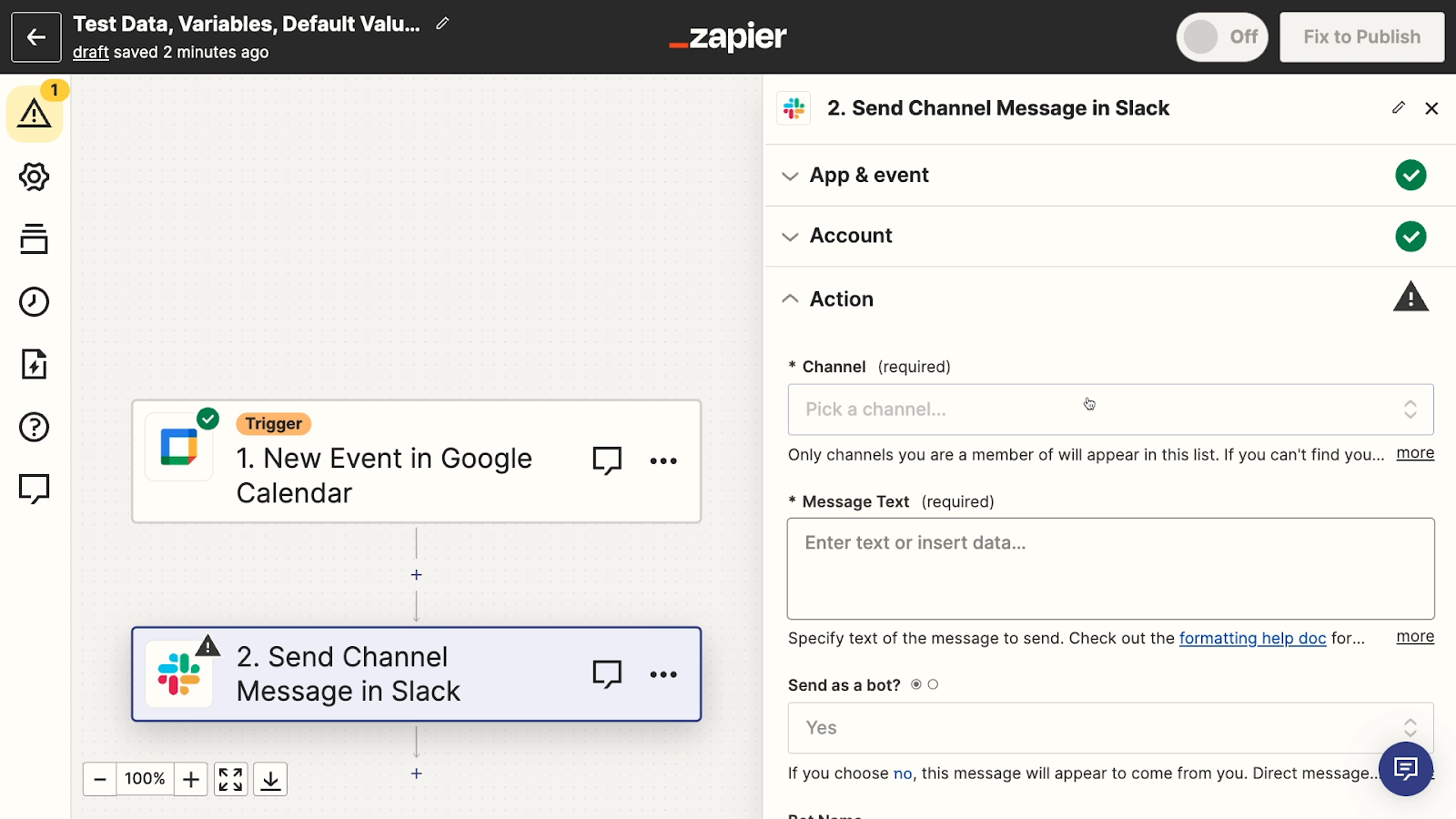Image resolution: width=1456 pixels, height=819 pixels.
Task: Click the Slack logo in panel header
Action: pyautogui.click(x=794, y=108)
